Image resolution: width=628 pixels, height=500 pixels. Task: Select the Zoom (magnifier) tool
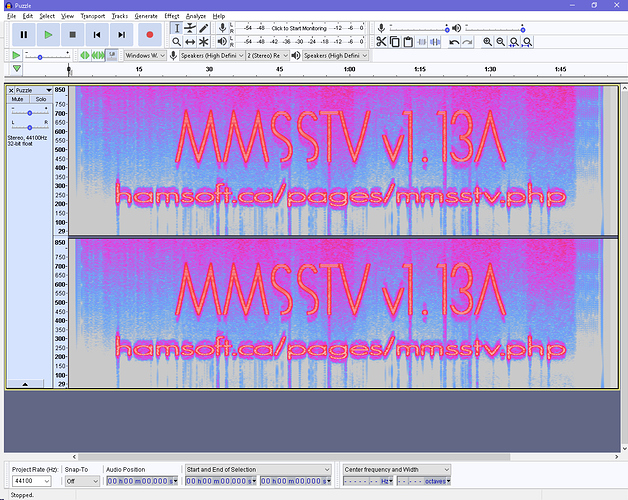(x=177, y=42)
